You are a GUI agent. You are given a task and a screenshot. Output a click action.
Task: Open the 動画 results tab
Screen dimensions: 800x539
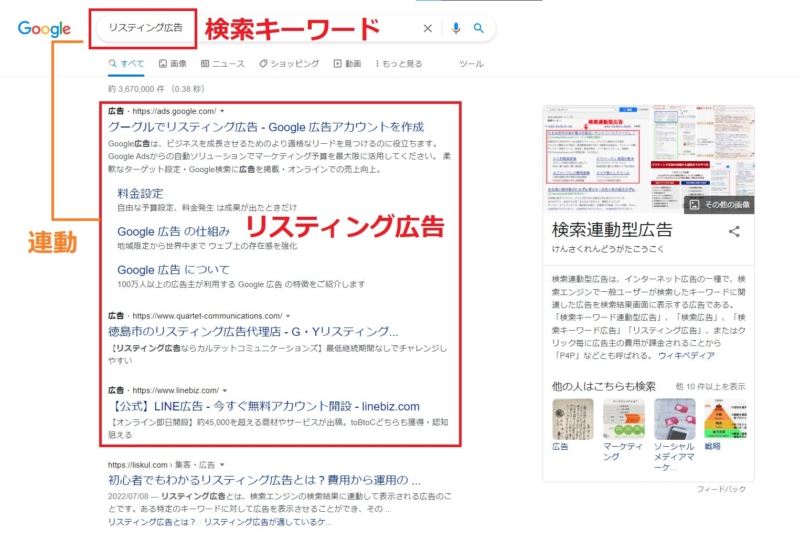(347, 63)
